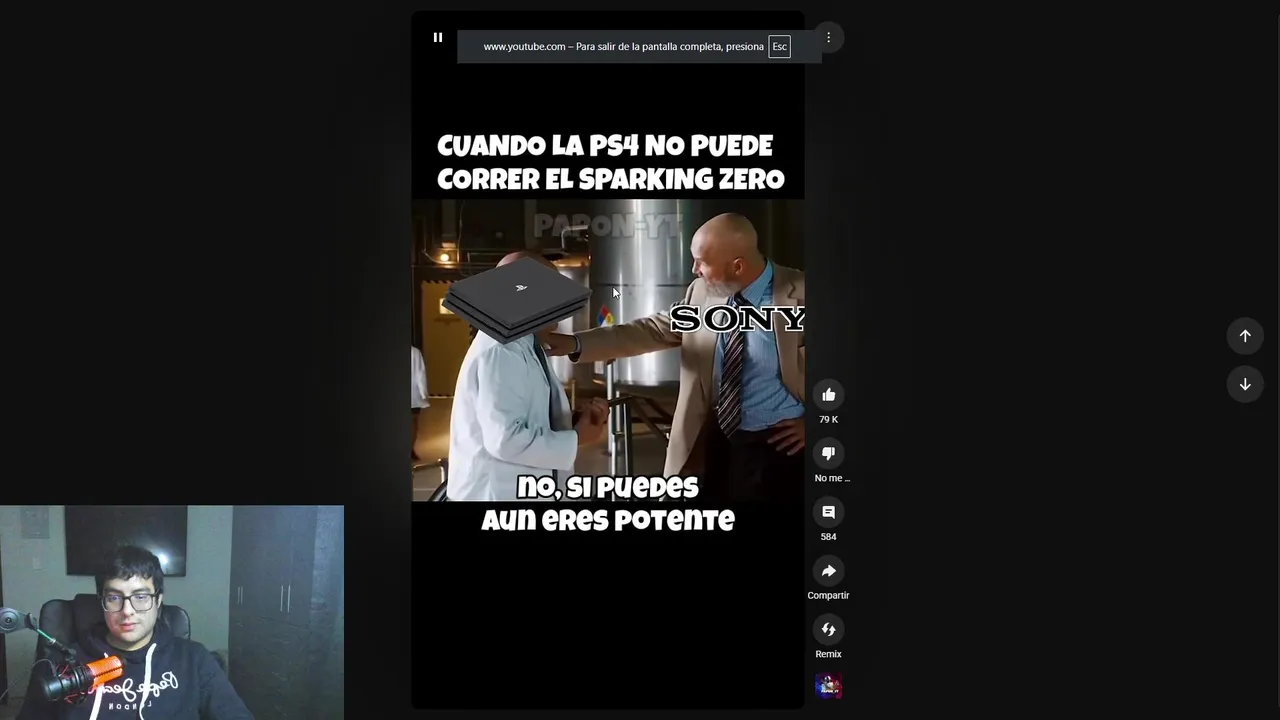Go to next Short with the down arrow

[1245, 384]
